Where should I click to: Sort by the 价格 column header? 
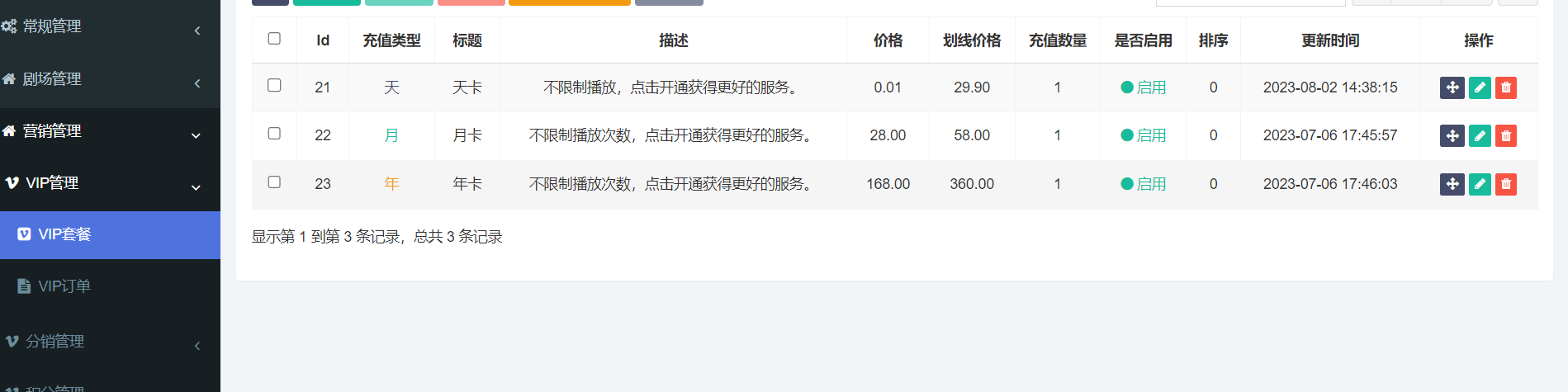click(x=888, y=40)
